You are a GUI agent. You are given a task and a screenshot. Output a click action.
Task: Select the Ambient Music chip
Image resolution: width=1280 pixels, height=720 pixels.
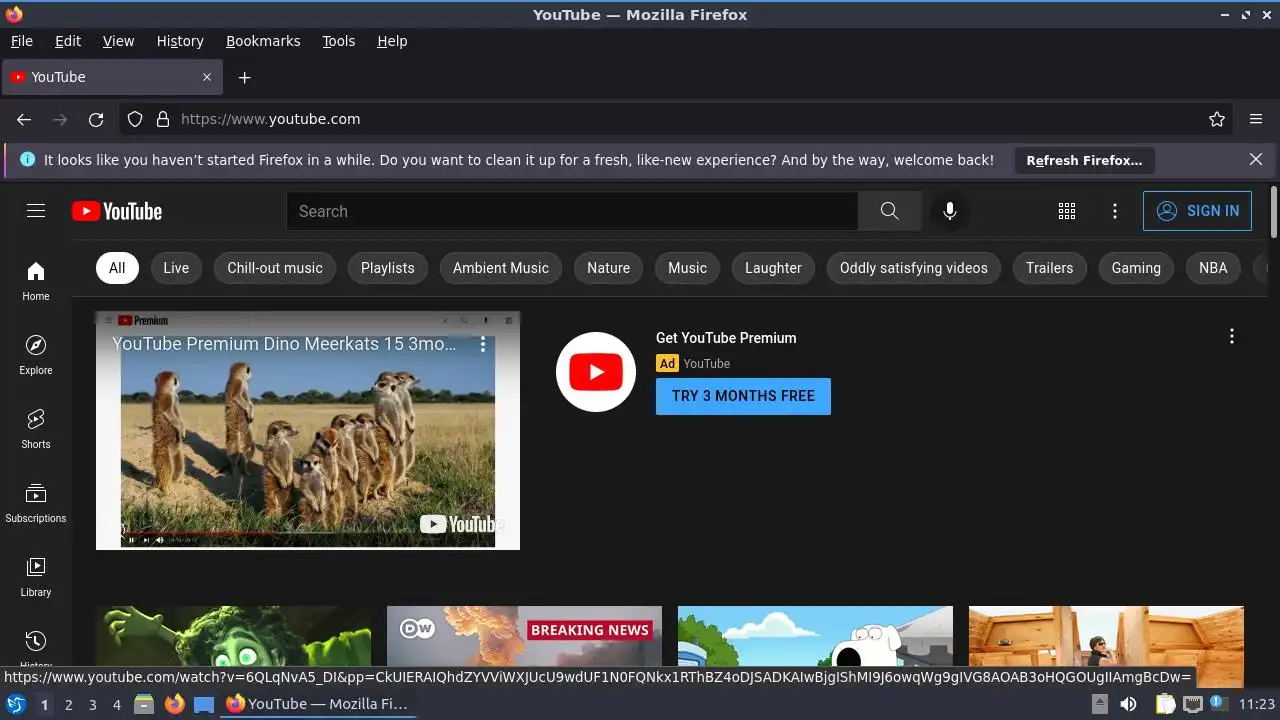click(x=501, y=268)
